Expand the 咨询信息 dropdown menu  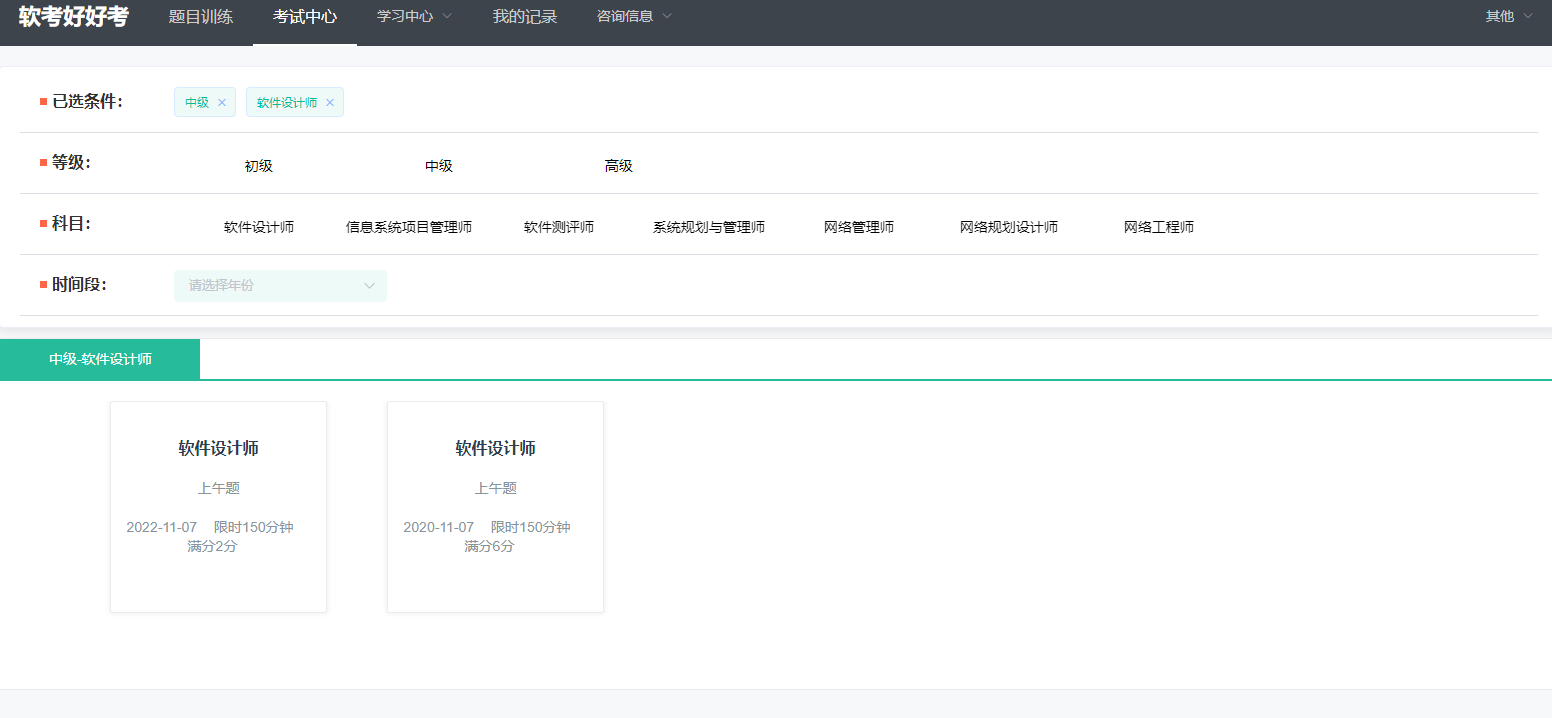tap(635, 17)
